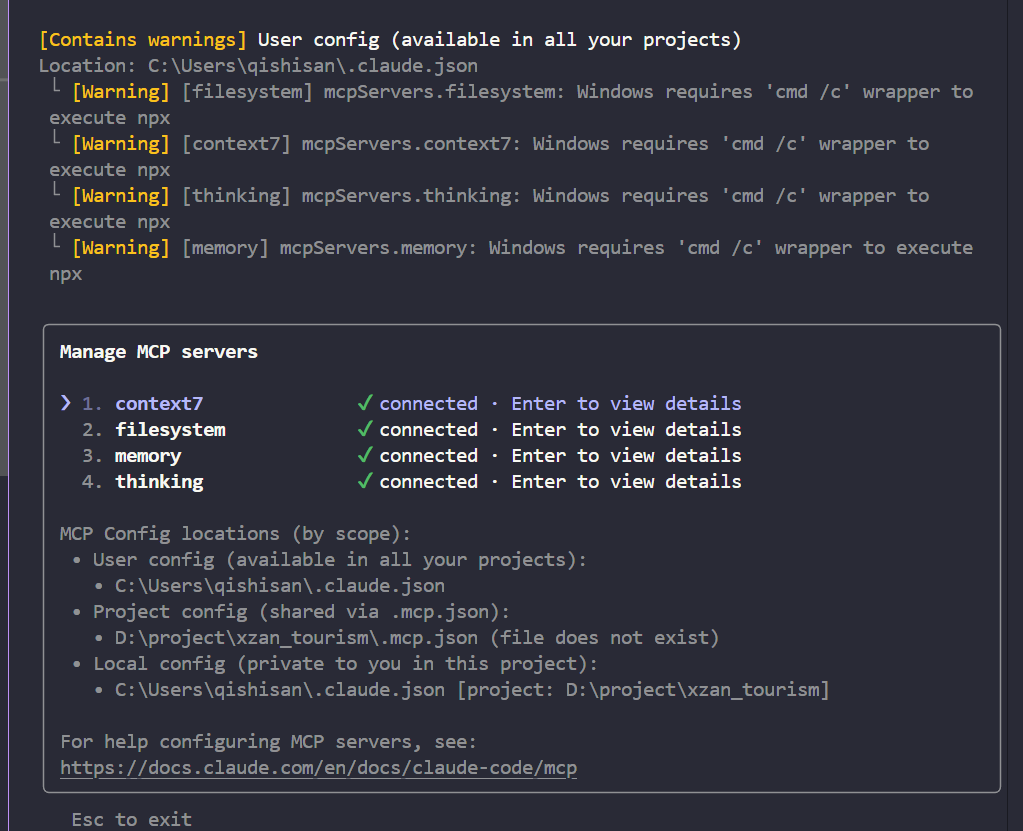
Task: Click the 'MCP Config locations (by scope):' line
Action: pos(236,534)
